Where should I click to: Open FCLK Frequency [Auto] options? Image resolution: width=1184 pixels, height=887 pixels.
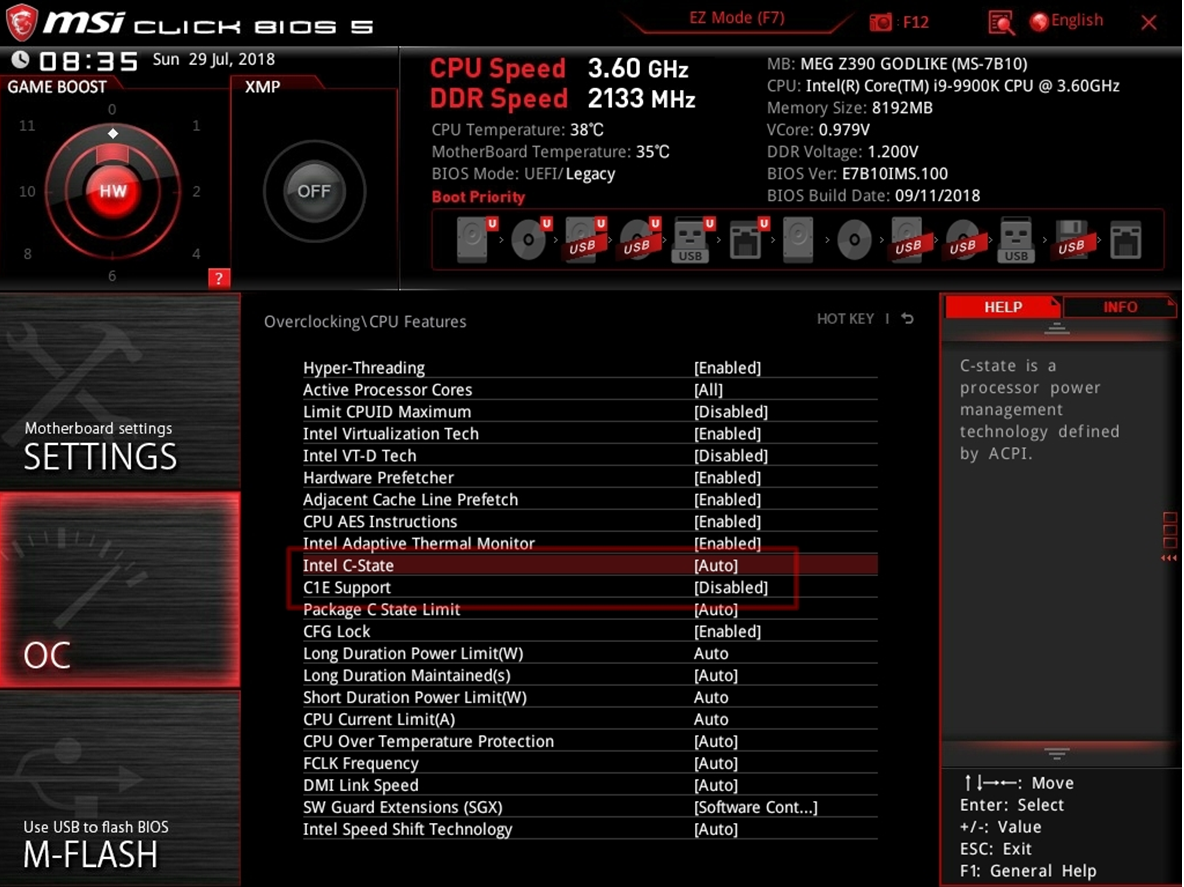(716, 763)
